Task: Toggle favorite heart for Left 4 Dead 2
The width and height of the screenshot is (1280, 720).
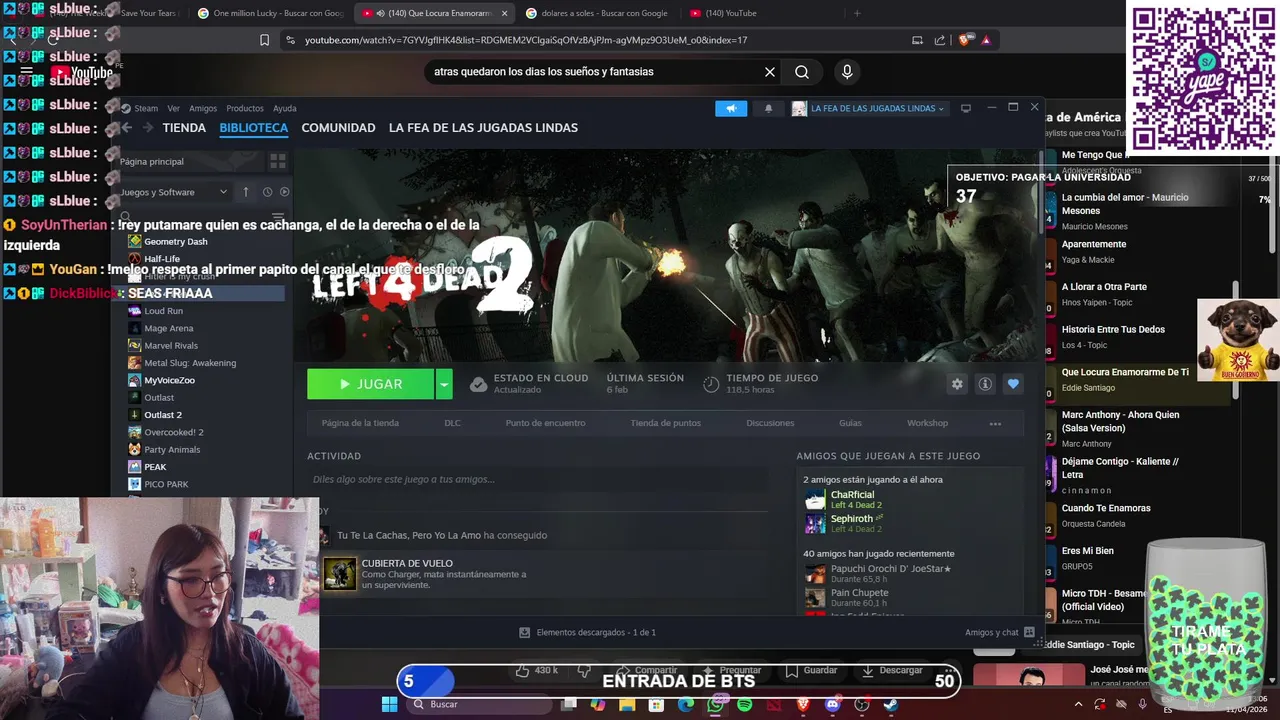Action: click(1013, 384)
